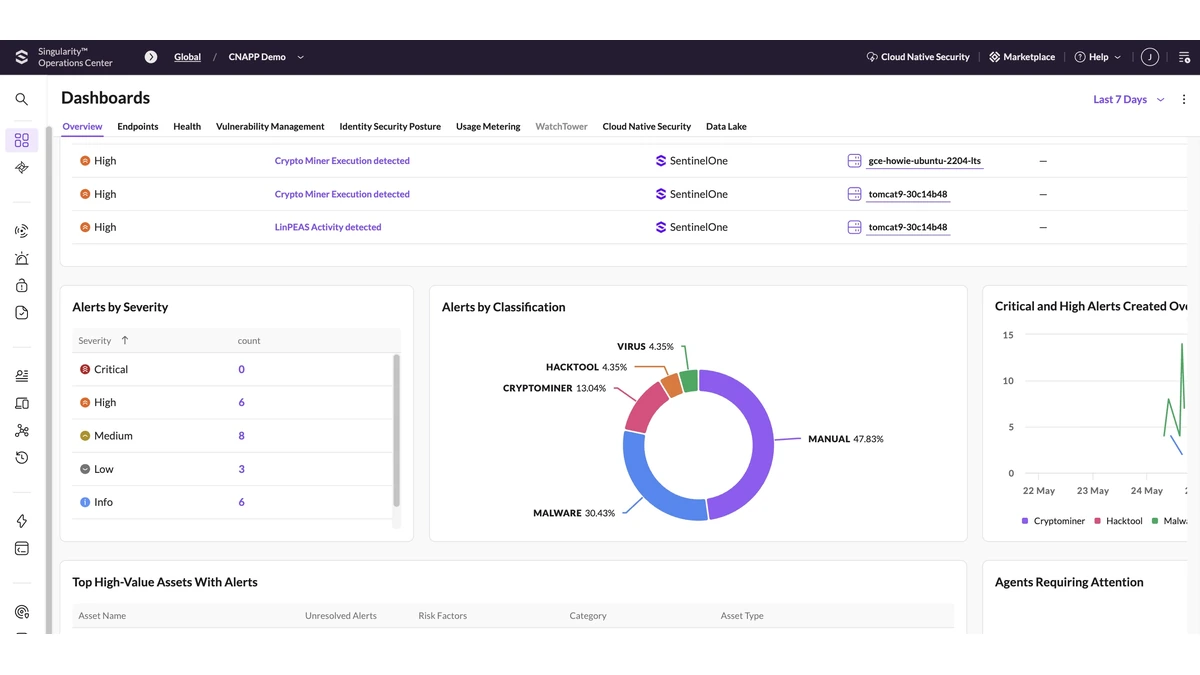The image size is (1200, 675).
Task: Expand the CNAPP Demo scope dropdown
Action: coord(266,57)
